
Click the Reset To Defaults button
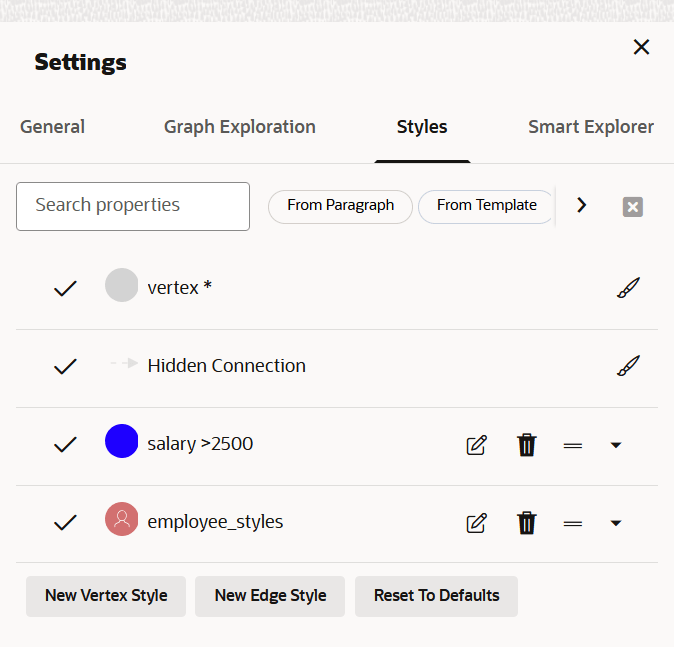436,596
